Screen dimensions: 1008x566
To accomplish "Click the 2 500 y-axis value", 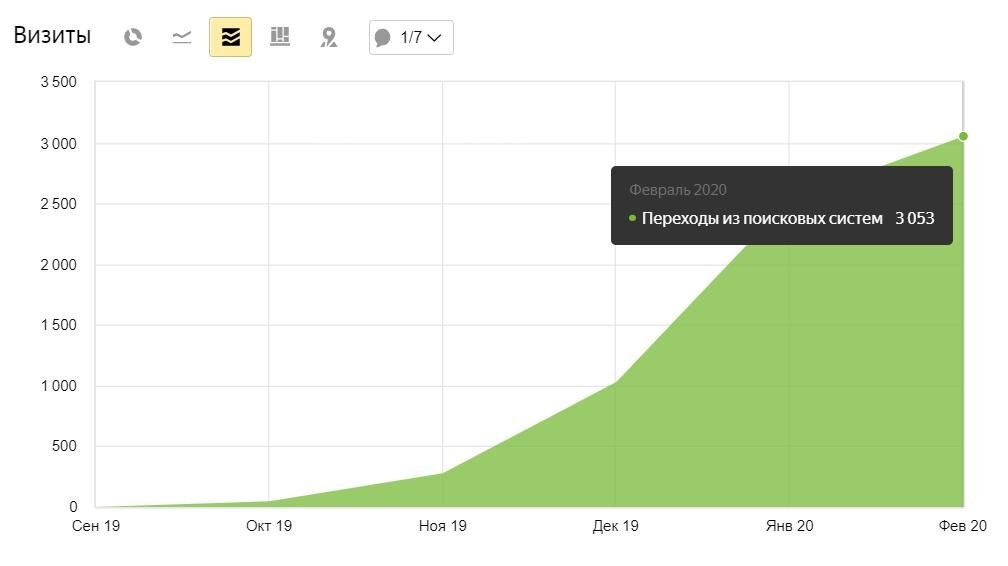I will (58, 205).
